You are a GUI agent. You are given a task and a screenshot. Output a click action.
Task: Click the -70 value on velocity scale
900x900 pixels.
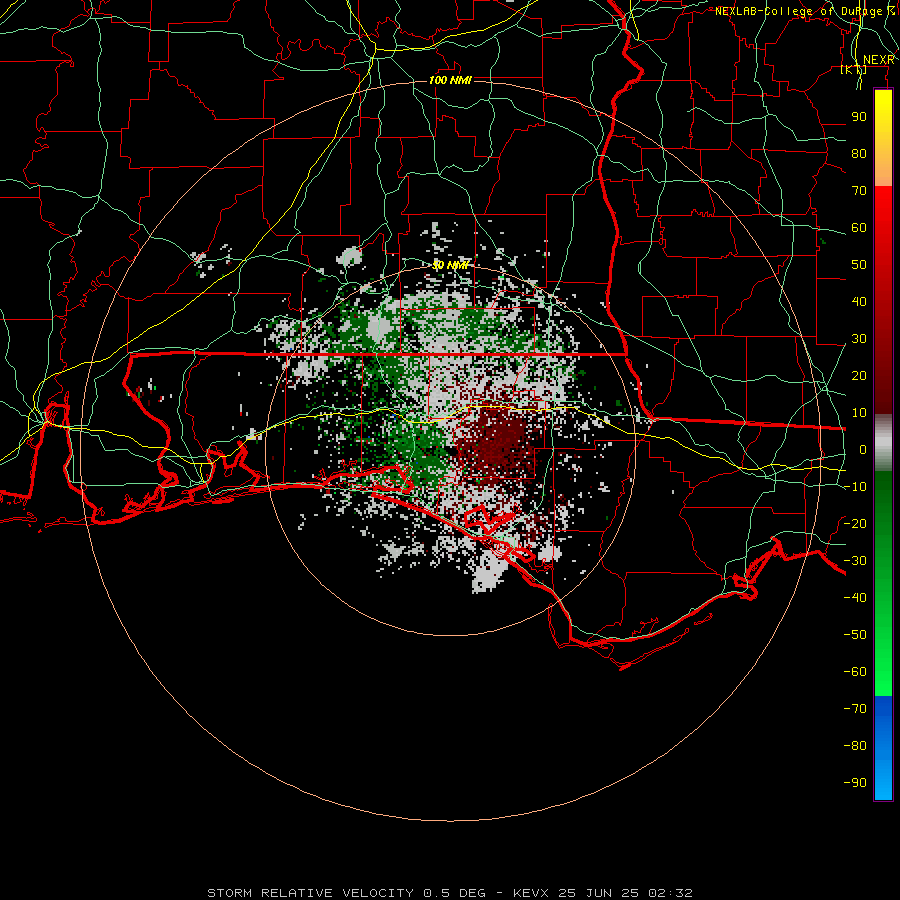pyautogui.click(x=855, y=709)
